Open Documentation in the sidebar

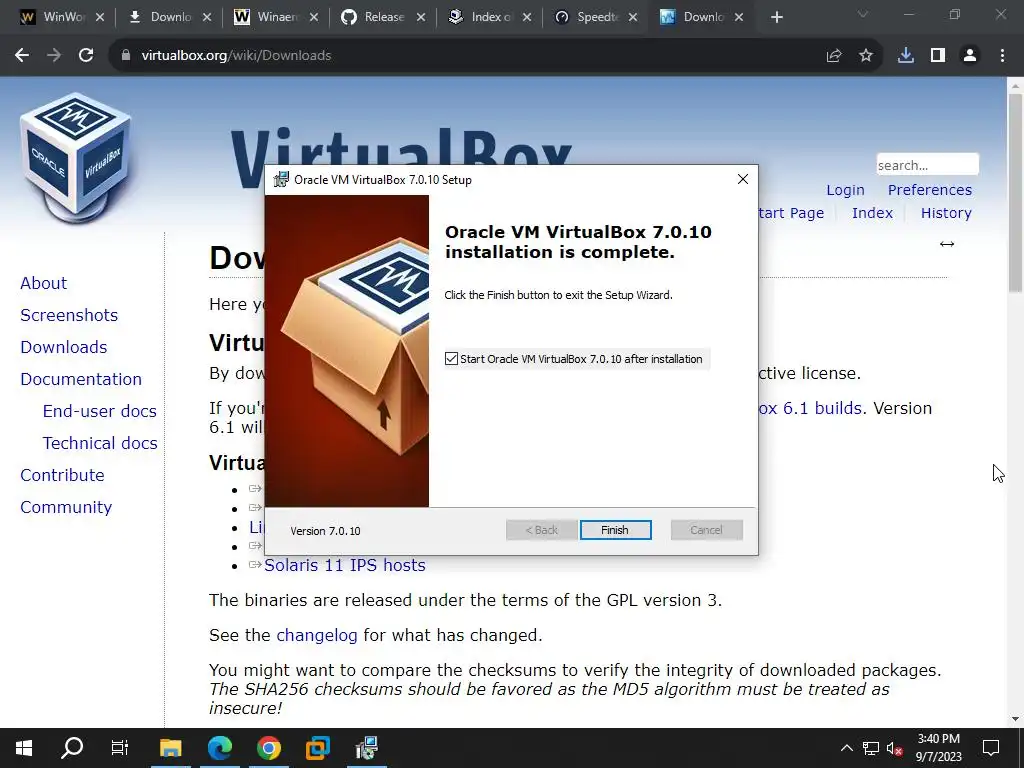point(81,379)
